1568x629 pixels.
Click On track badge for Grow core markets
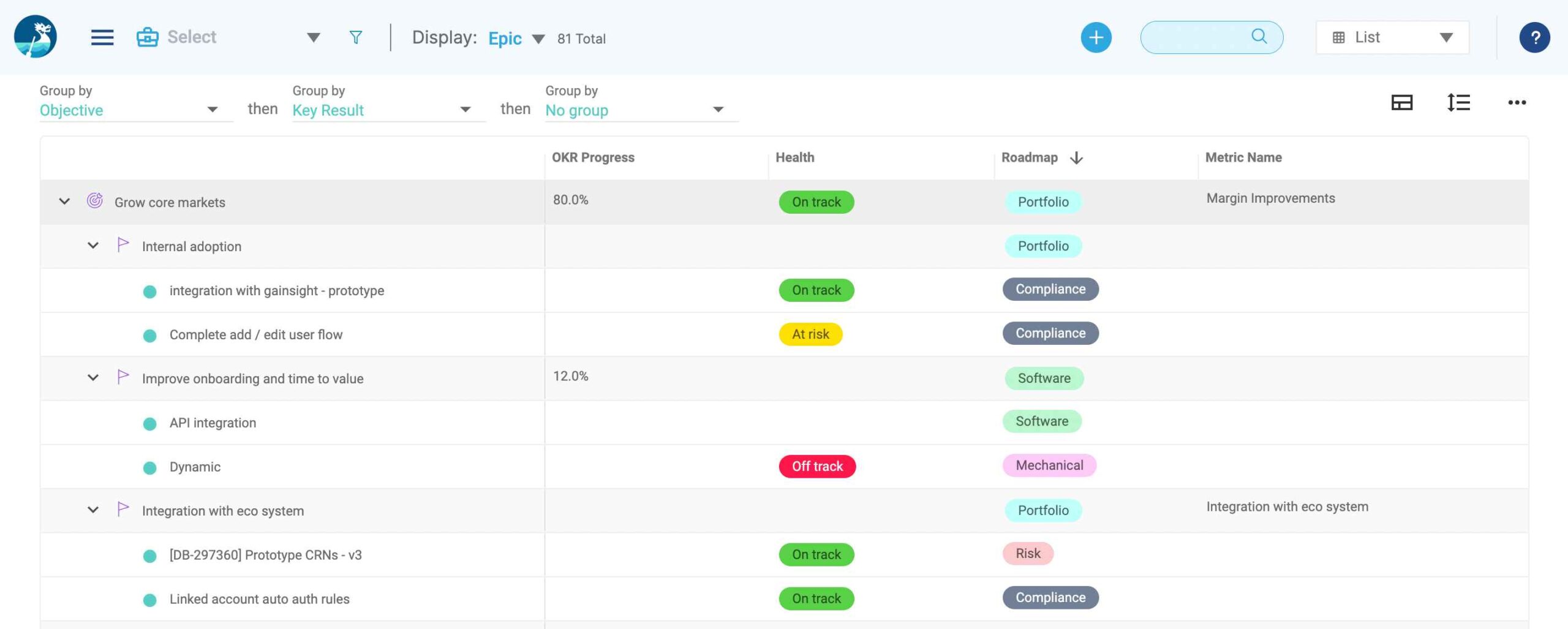(x=816, y=202)
